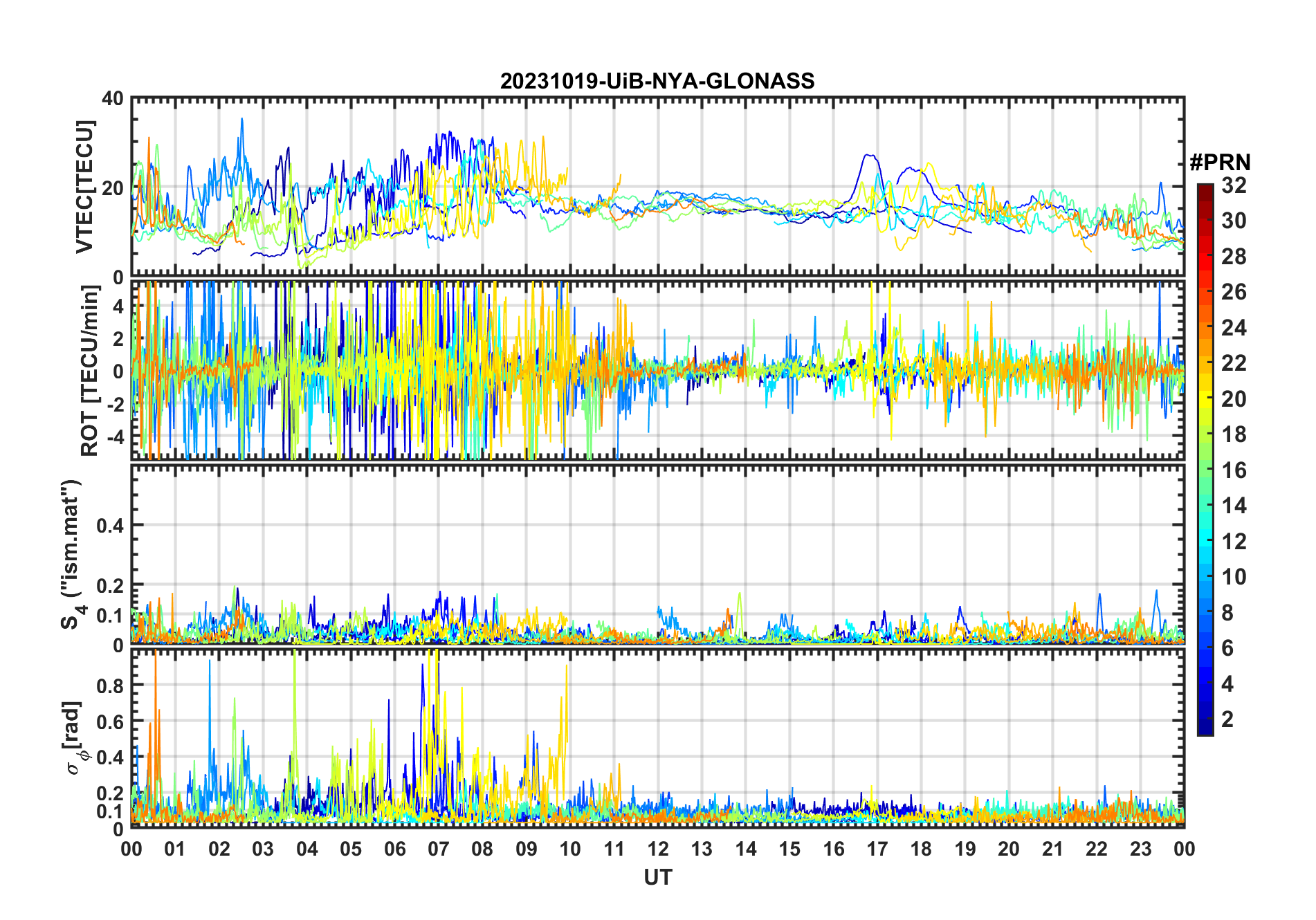Click colorbar tick label 18
This screenshot has width=1316, height=920.
pos(1234,434)
